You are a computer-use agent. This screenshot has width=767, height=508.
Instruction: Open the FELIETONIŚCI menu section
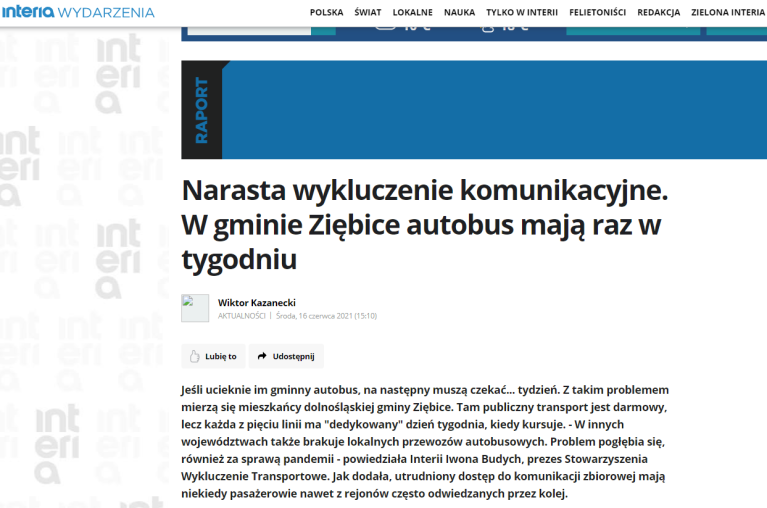pos(597,13)
